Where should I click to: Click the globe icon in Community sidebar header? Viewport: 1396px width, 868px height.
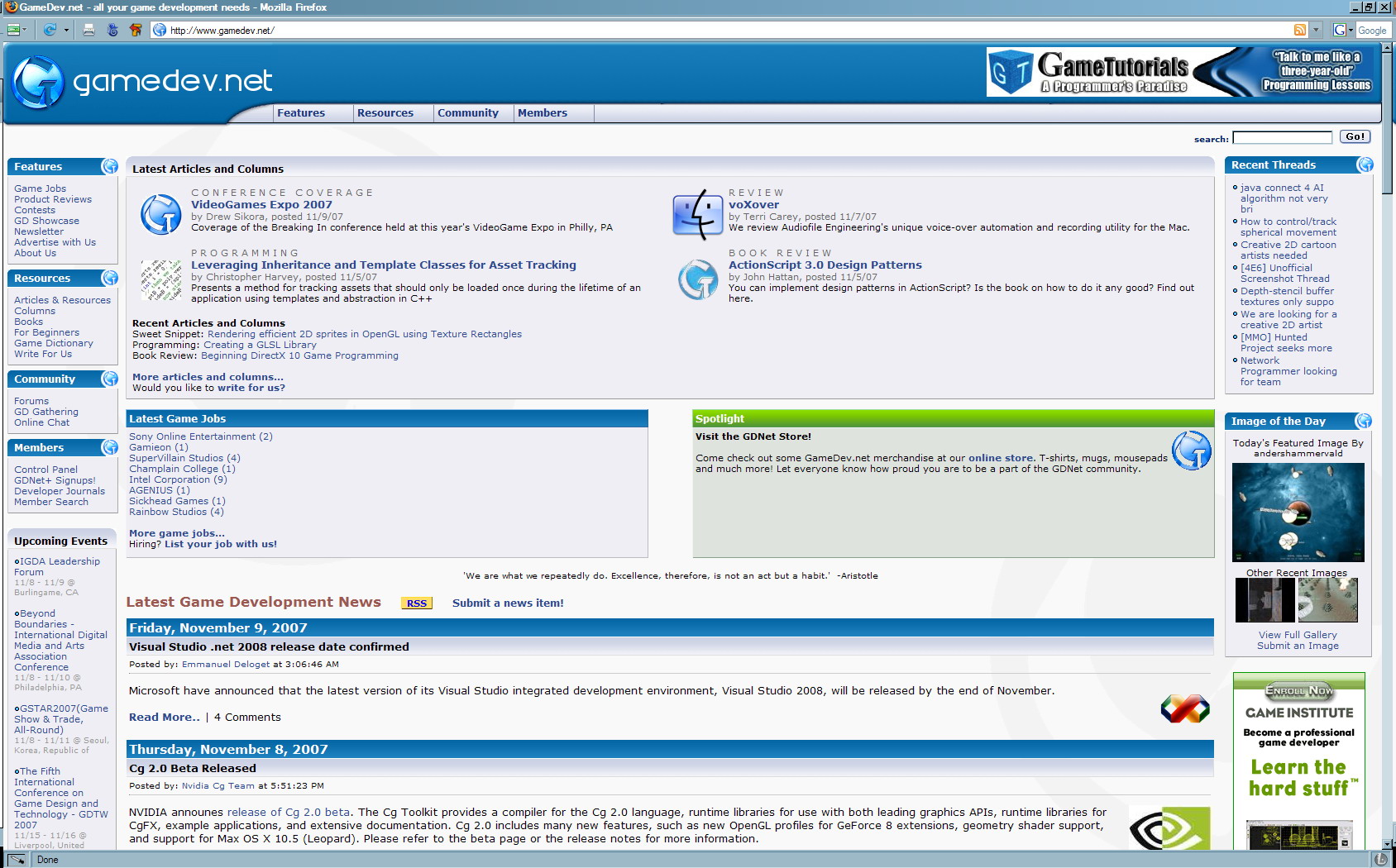pos(109,379)
